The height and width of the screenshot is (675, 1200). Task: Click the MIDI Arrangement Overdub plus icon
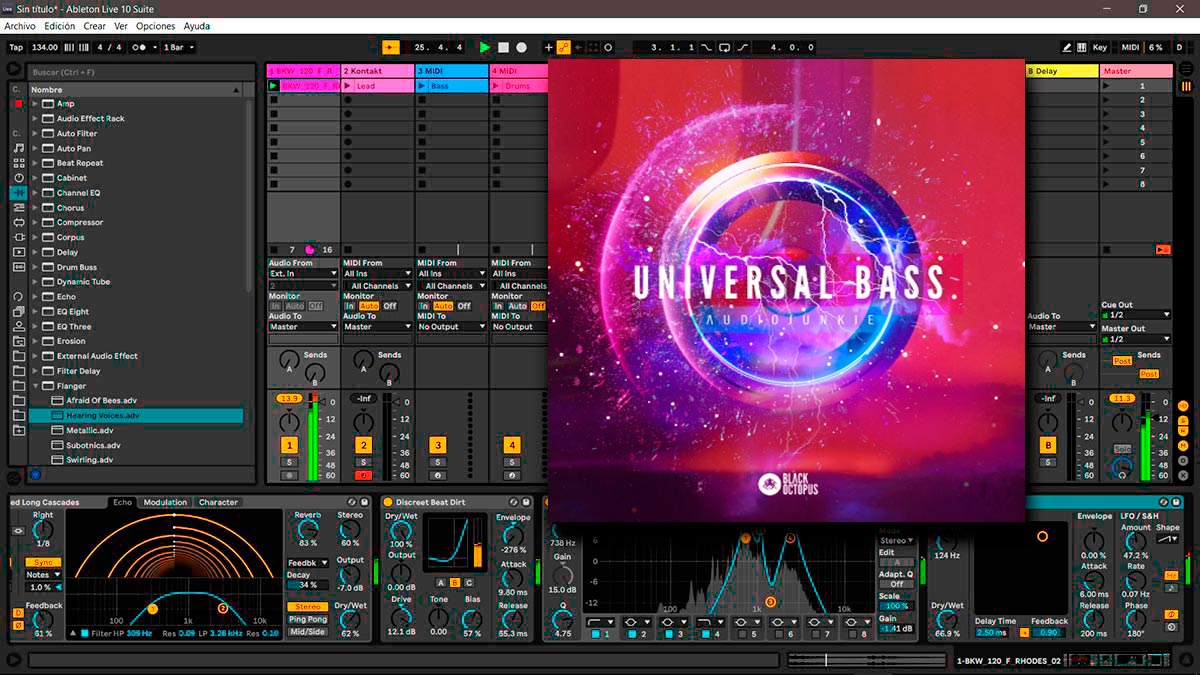pyautogui.click(x=548, y=47)
